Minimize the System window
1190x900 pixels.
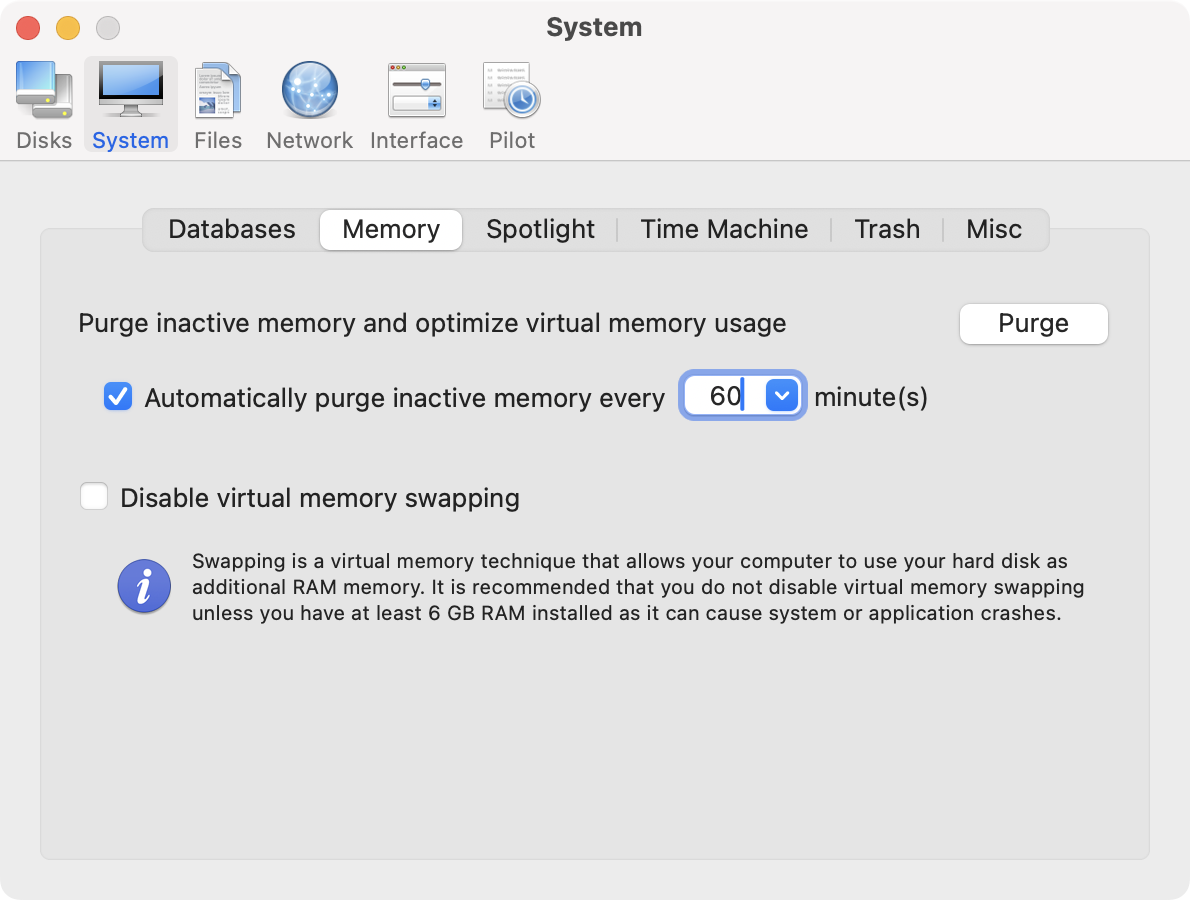[68, 28]
